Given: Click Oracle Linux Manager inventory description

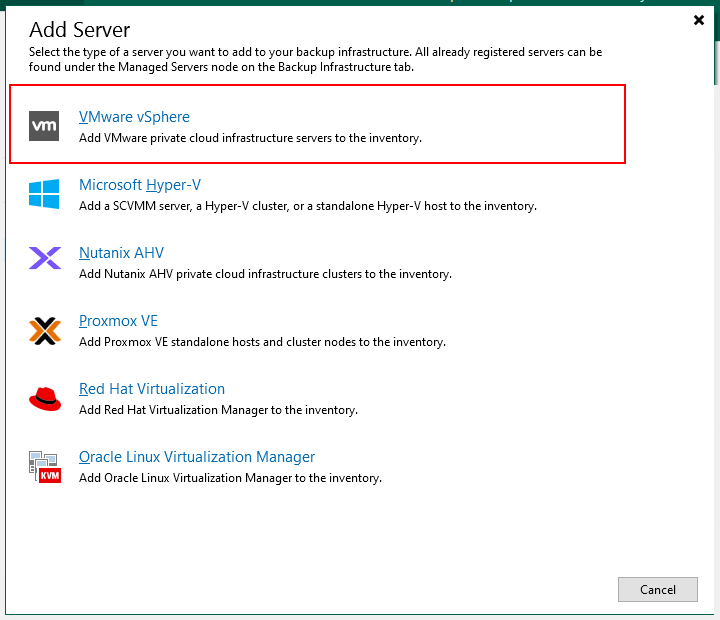Looking at the screenshot, I should (230, 478).
